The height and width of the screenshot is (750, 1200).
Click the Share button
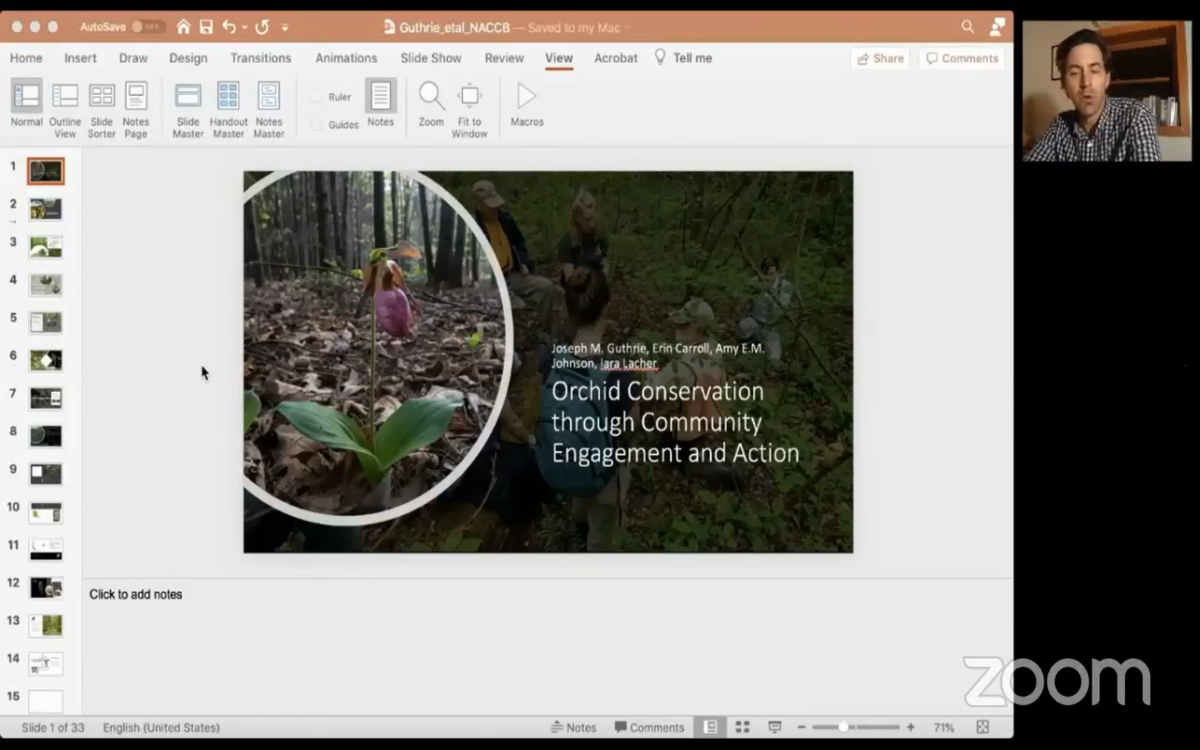coord(880,58)
